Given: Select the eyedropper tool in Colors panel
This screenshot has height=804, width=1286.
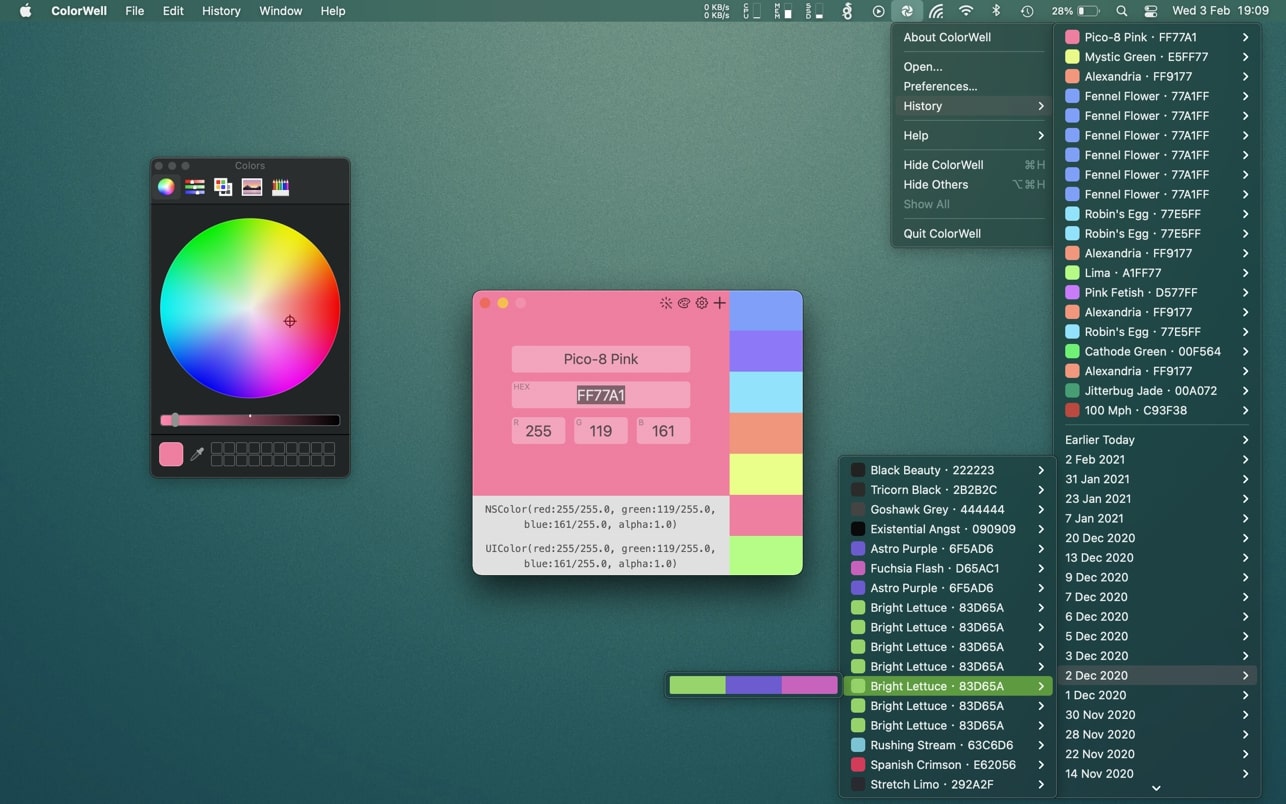Looking at the screenshot, I should pos(197,454).
